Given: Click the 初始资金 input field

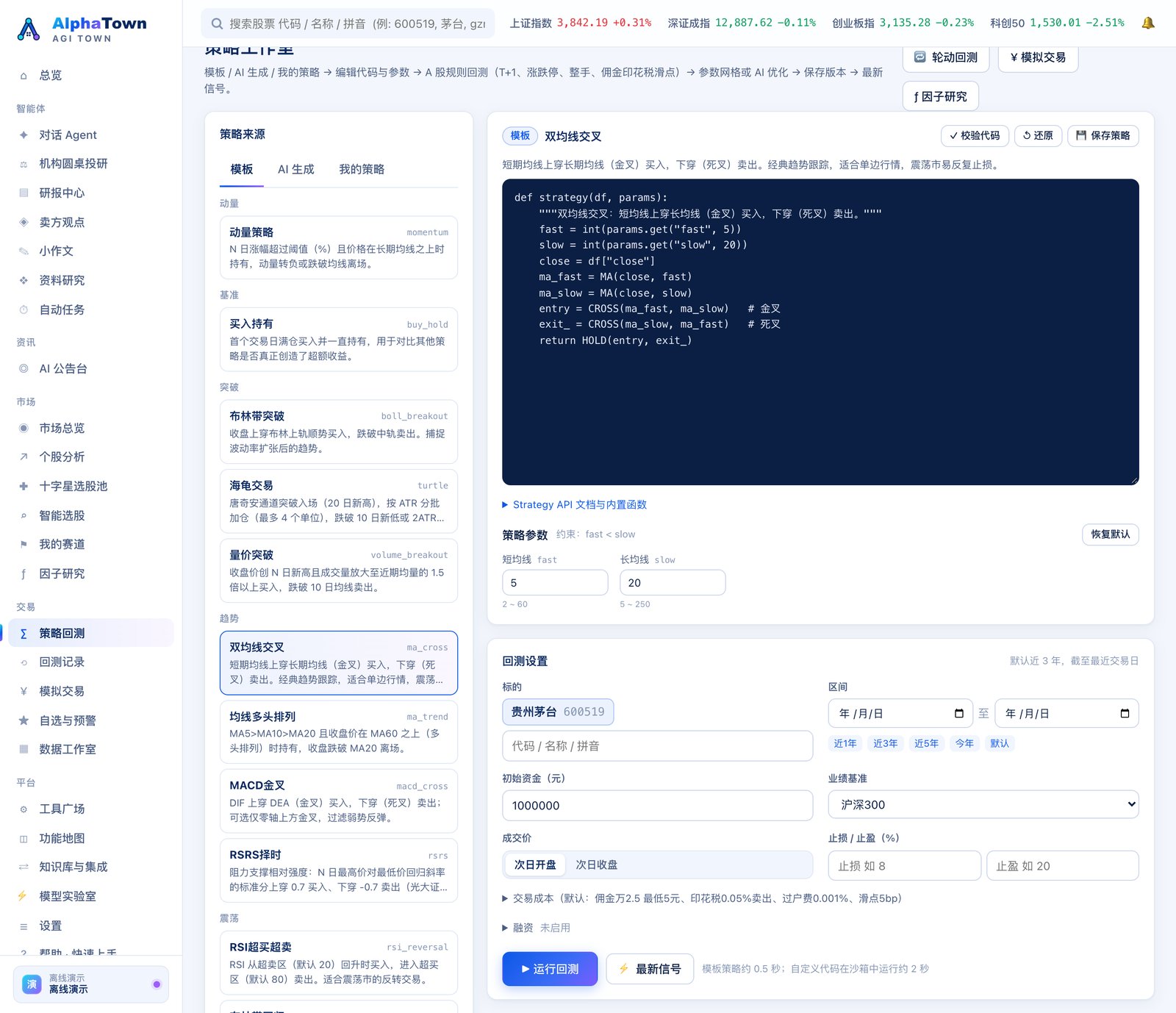Looking at the screenshot, I should click(657, 806).
